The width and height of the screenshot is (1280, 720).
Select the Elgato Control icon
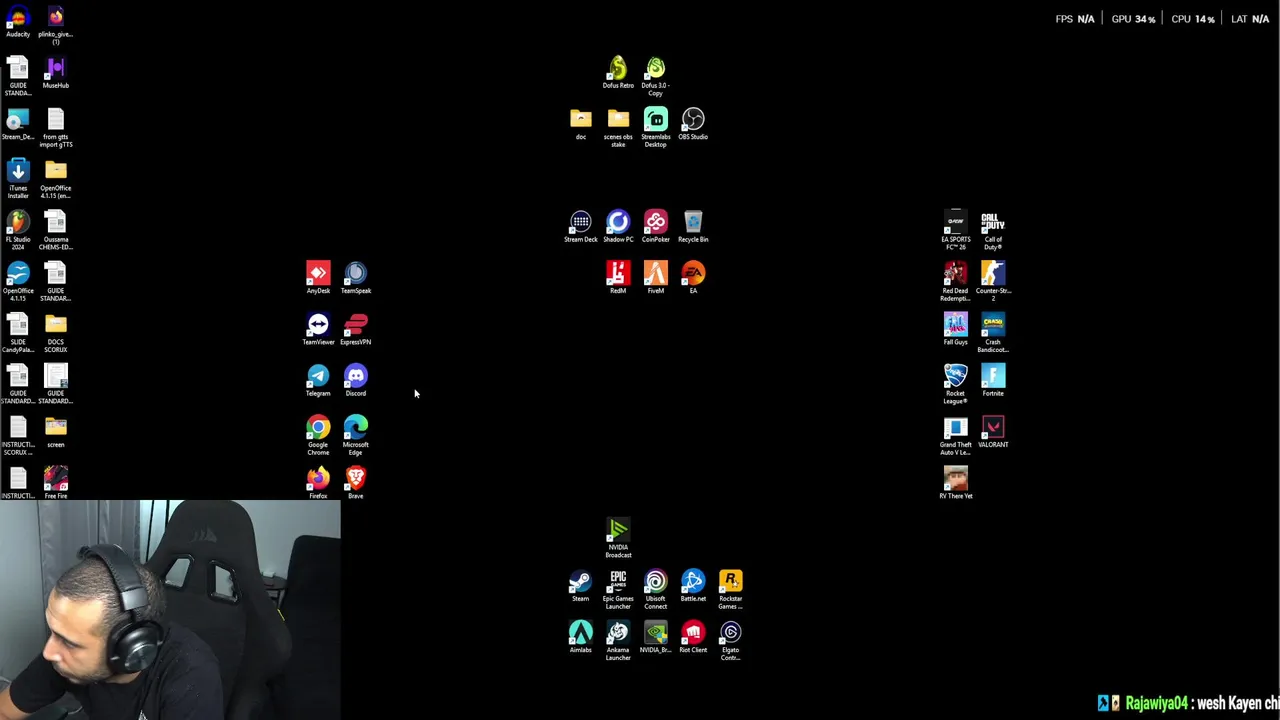pos(731,641)
